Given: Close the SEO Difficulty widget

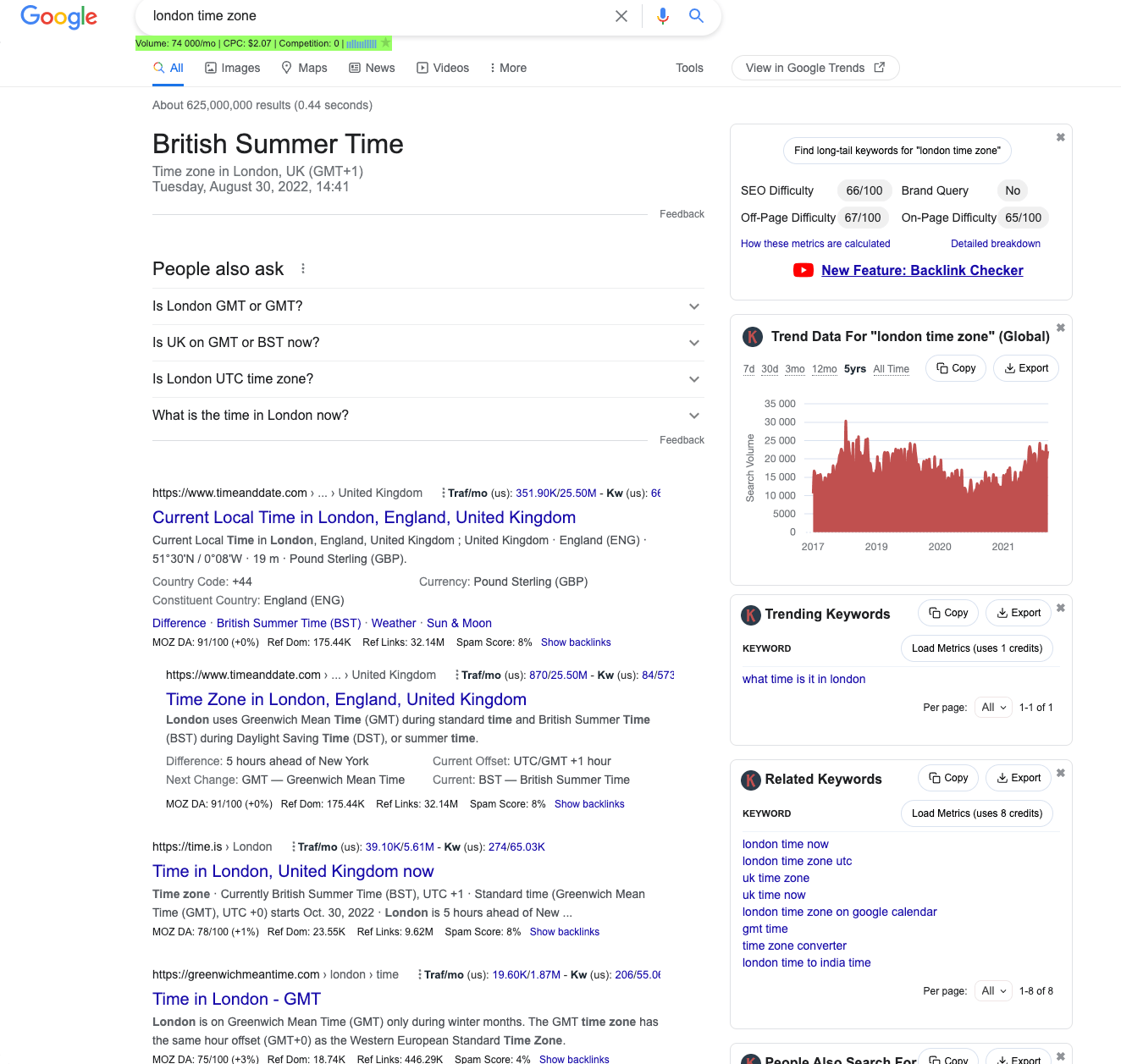Looking at the screenshot, I should (x=1060, y=137).
